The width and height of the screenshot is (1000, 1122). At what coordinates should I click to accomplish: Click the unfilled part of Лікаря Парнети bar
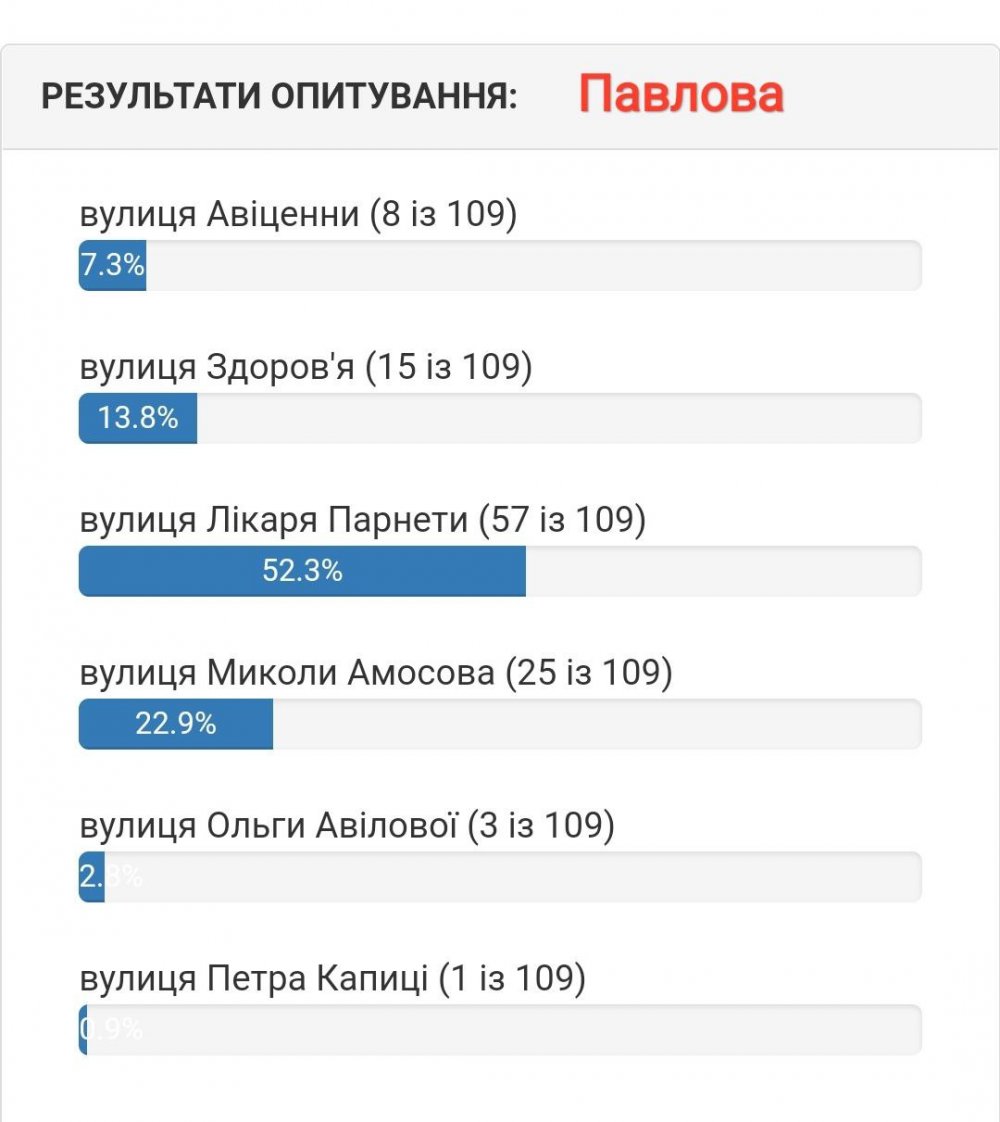coord(723,571)
